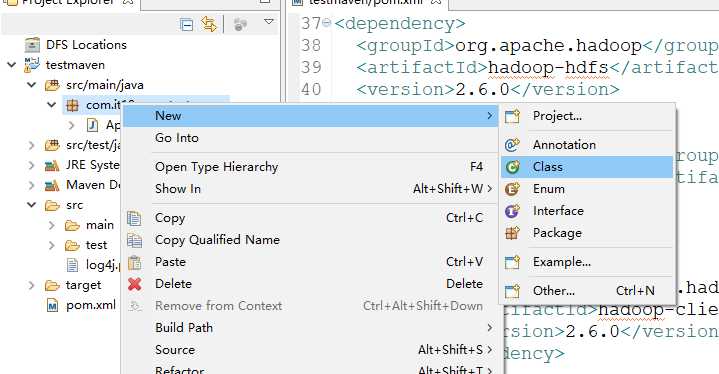Click the Package icon in submenu

[x=512, y=233]
